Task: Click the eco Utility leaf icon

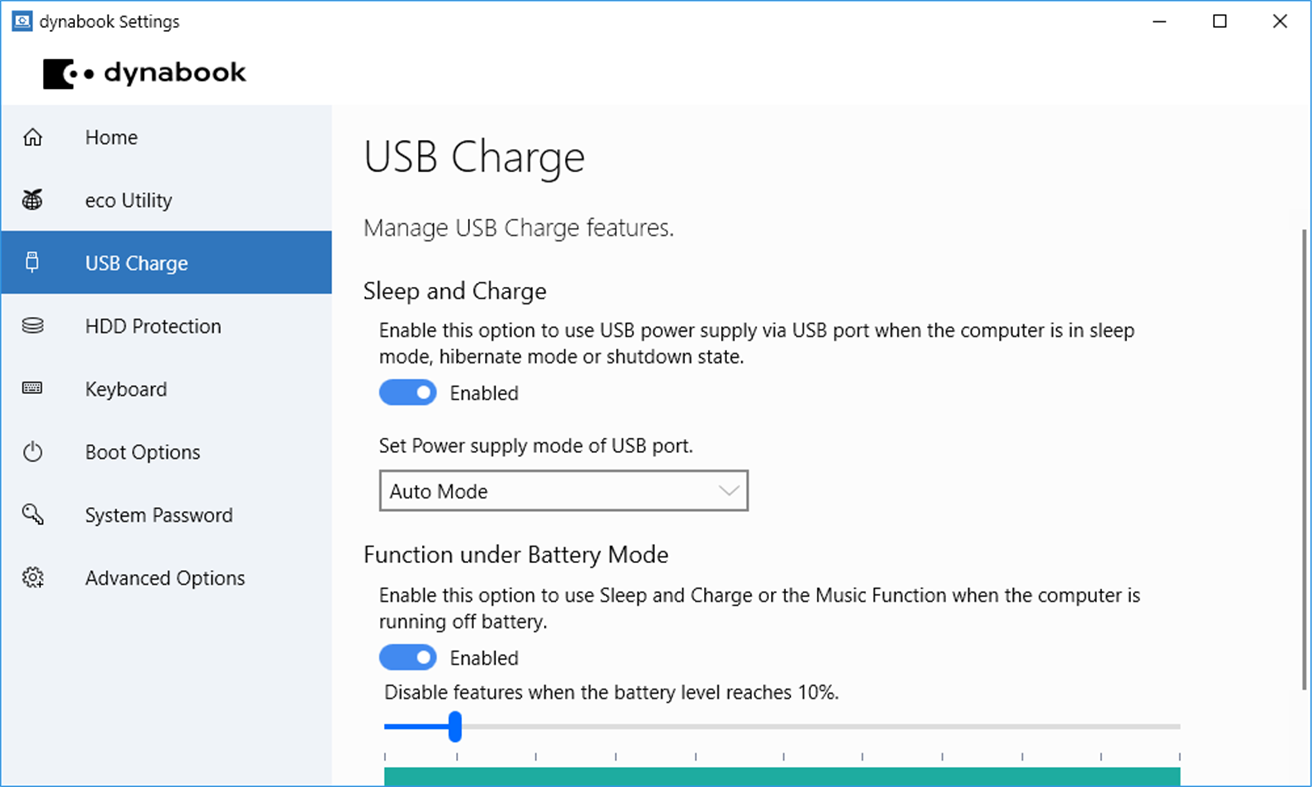Action: pos(33,199)
